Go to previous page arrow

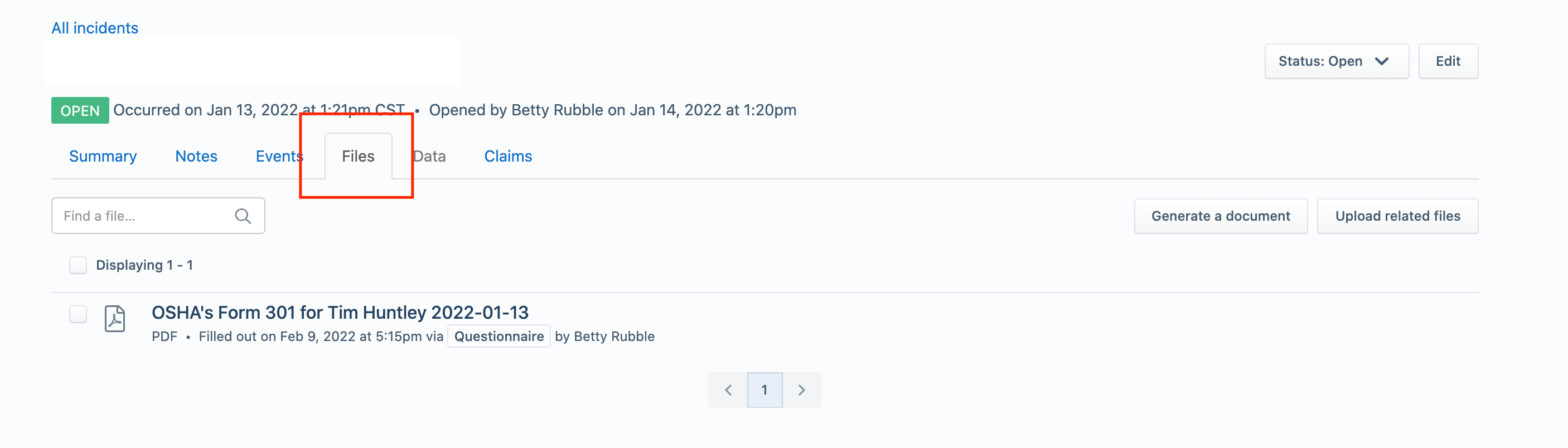coord(728,389)
